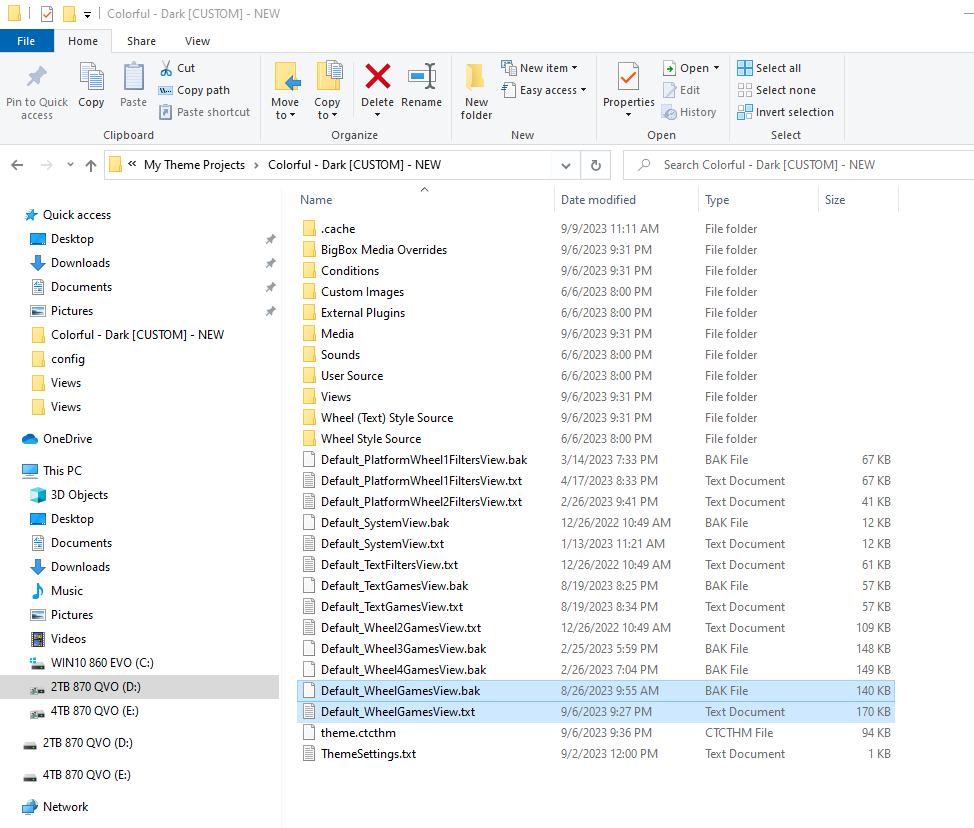Select the Custom Images folder
The image size is (974, 828).
pos(362,292)
